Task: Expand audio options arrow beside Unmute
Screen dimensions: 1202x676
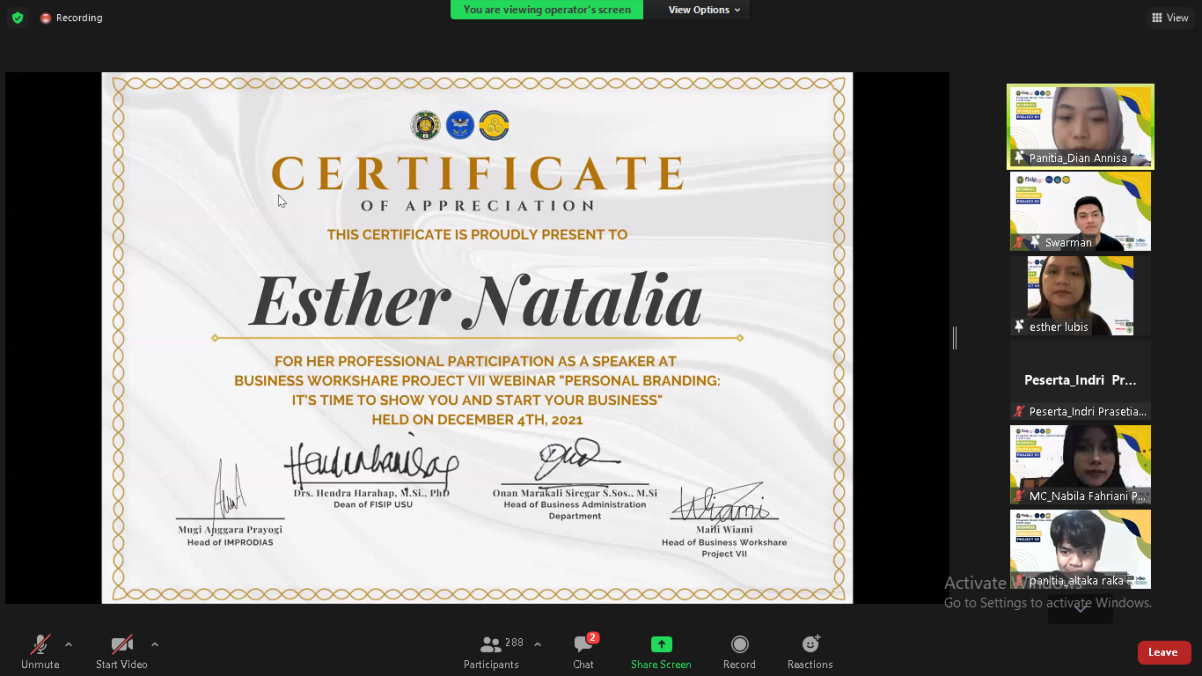Action: pyautogui.click(x=68, y=644)
